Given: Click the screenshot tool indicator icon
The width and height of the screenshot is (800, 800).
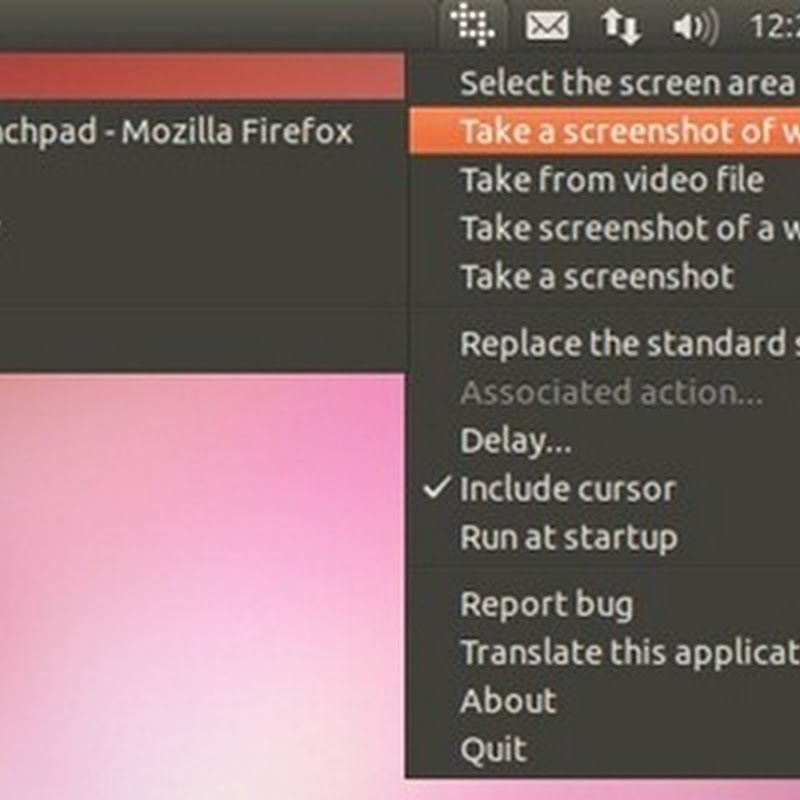Looking at the screenshot, I should pyautogui.click(x=473, y=24).
